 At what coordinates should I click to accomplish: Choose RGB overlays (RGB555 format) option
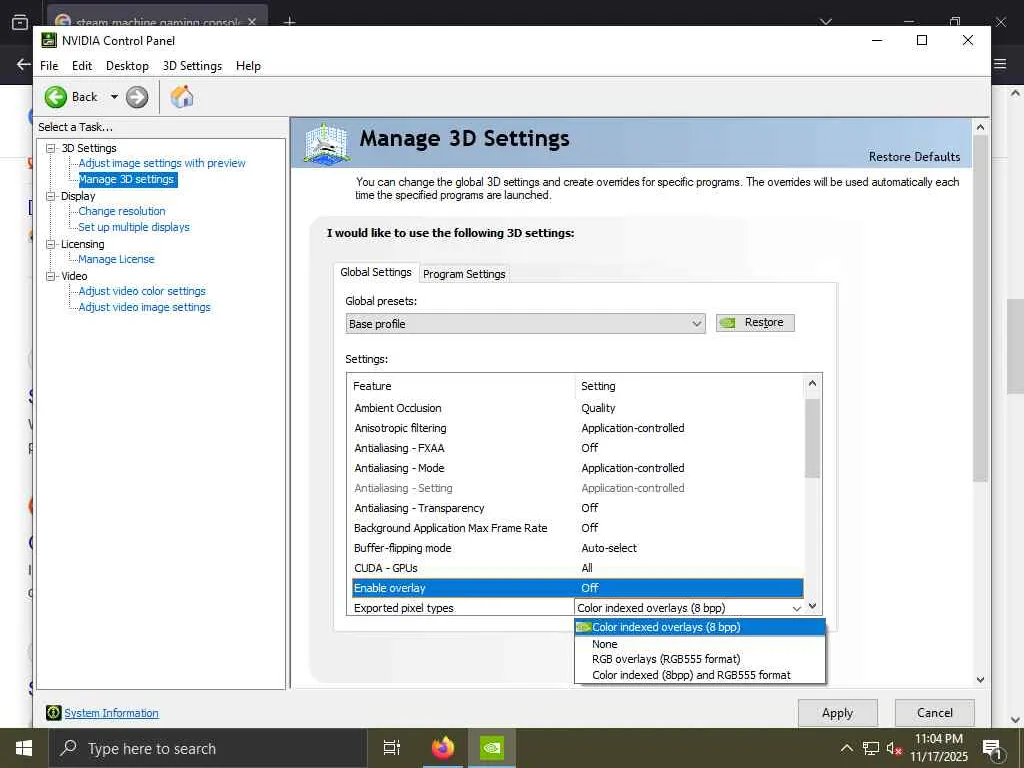click(x=700, y=659)
